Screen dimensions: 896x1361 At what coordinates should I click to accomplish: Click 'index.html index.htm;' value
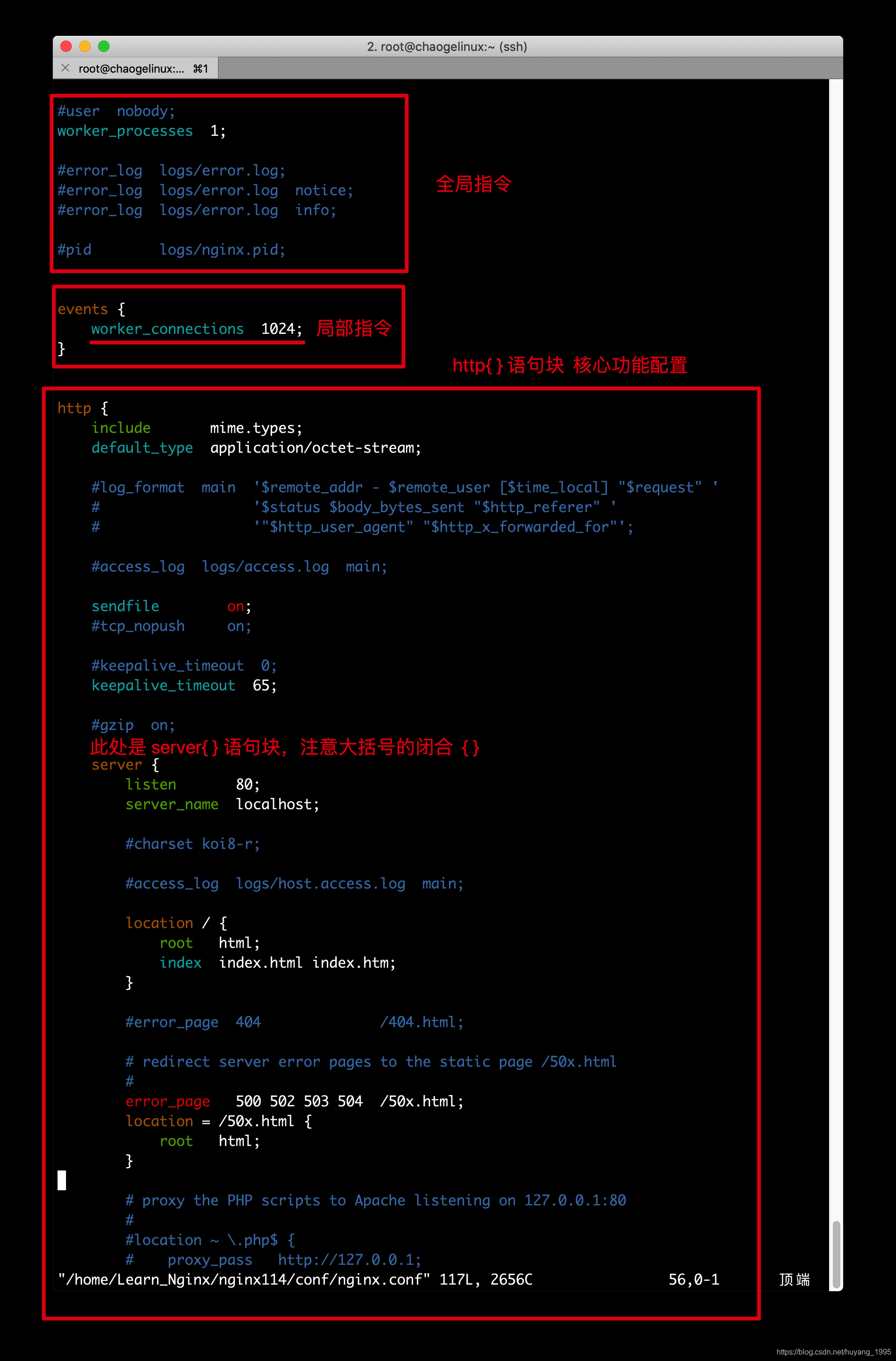307,963
